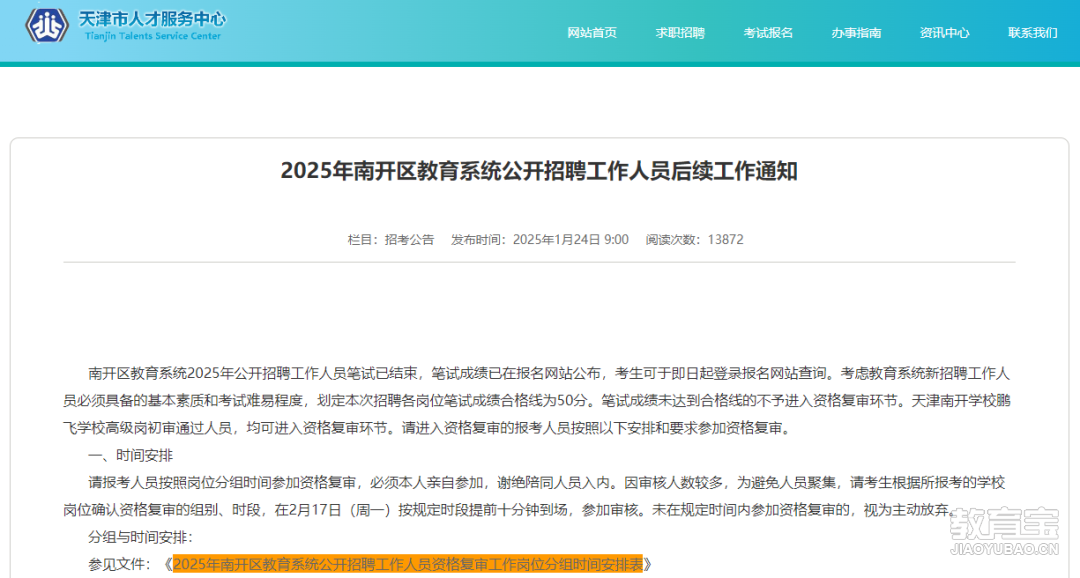Go to 考试报名 in the top menu
1080x578 pixels.
pyautogui.click(x=768, y=32)
